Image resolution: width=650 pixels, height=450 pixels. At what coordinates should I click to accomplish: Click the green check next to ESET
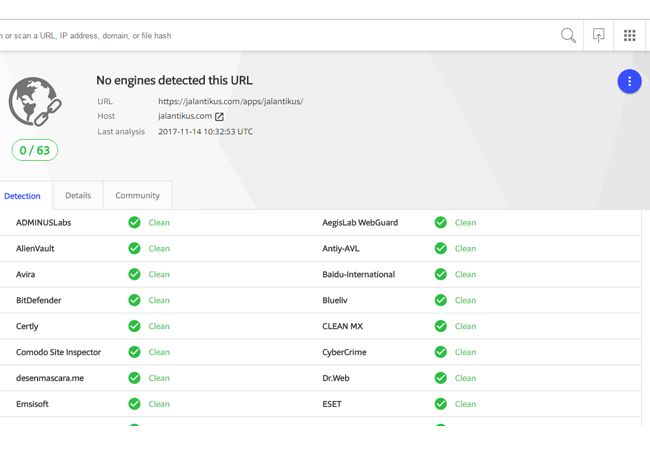point(441,404)
